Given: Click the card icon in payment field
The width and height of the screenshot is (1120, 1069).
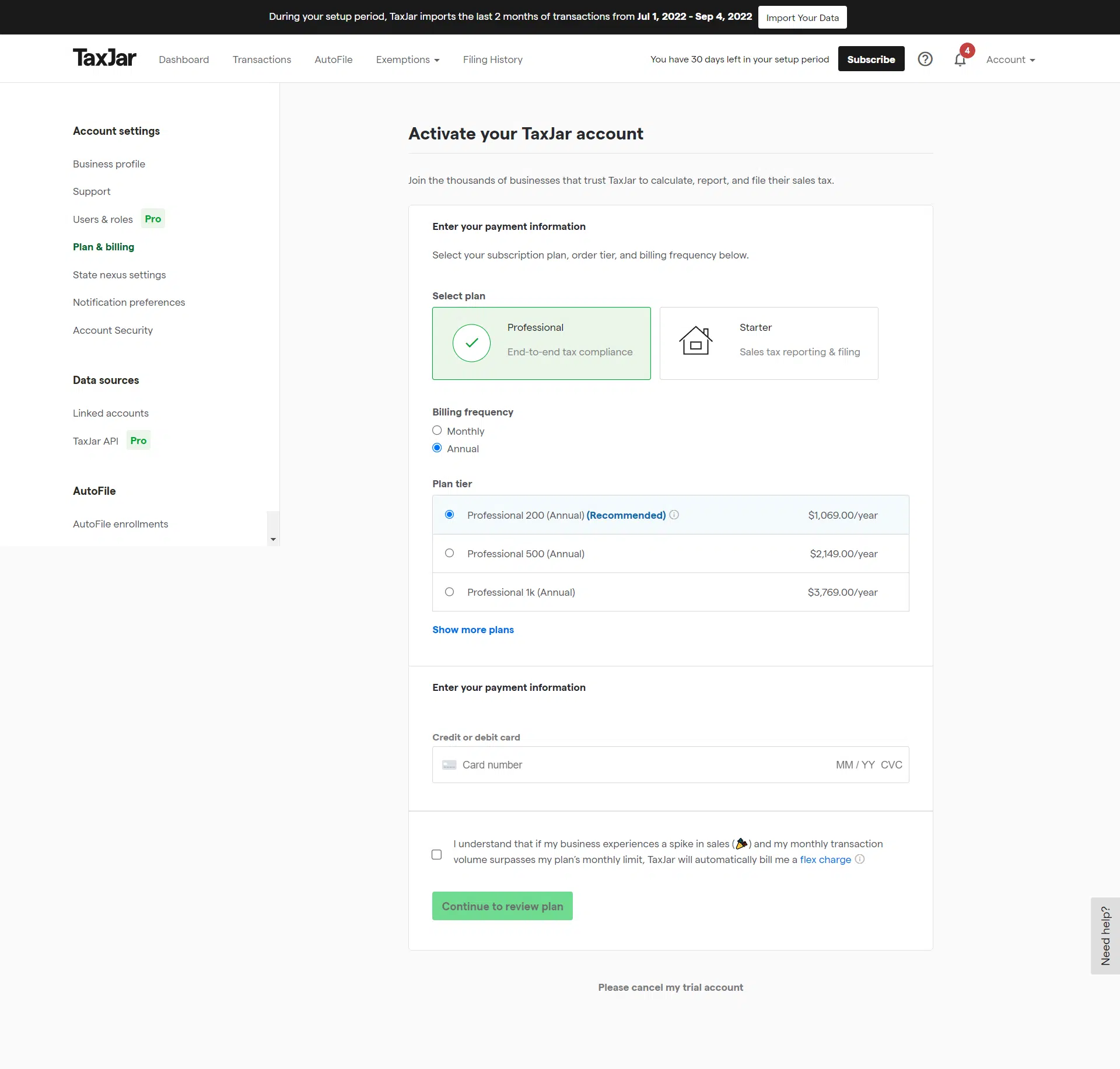Looking at the screenshot, I should tap(449, 764).
